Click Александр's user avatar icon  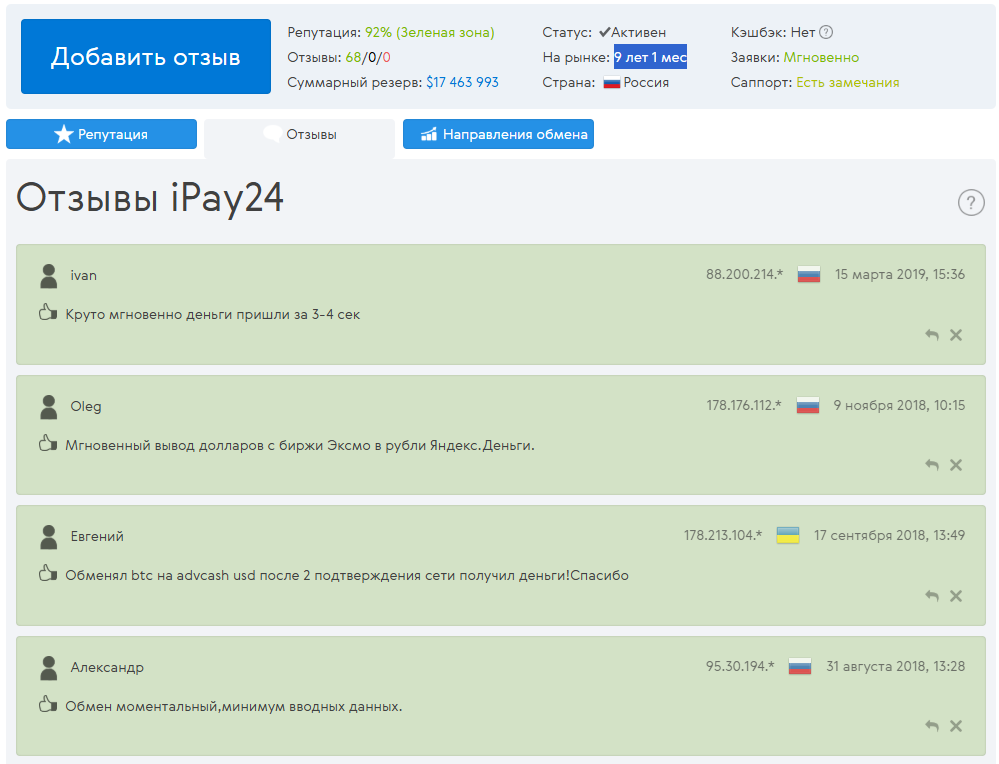click(x=48, y=668)
